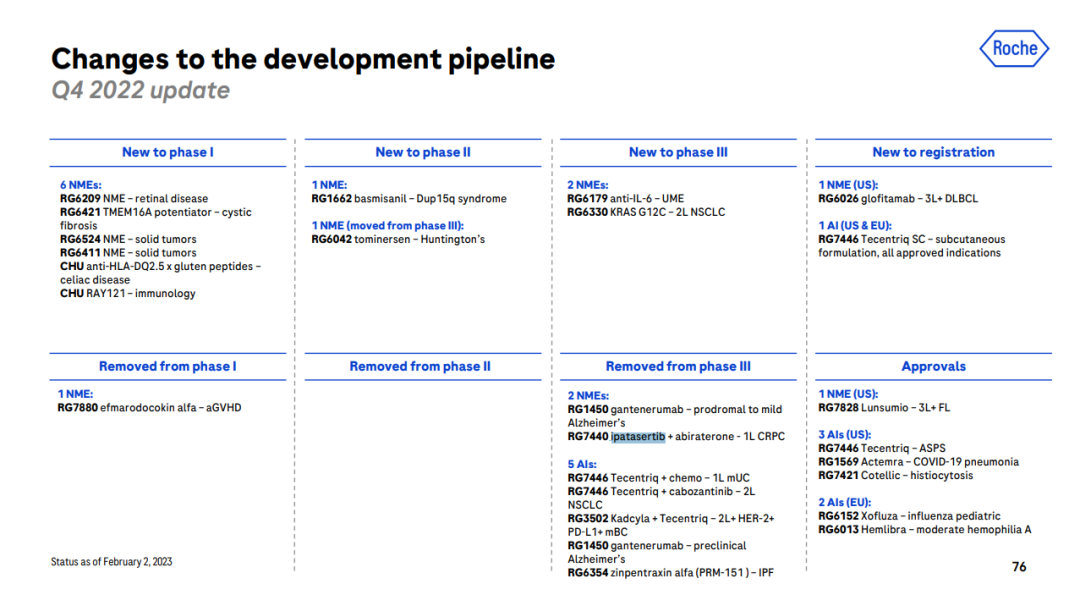Select 'RG6026 glofitamab – 3L+ DLBCL' entry
Image resolution: width=1080 pixels, height=606 pixels.
point(898,198)
